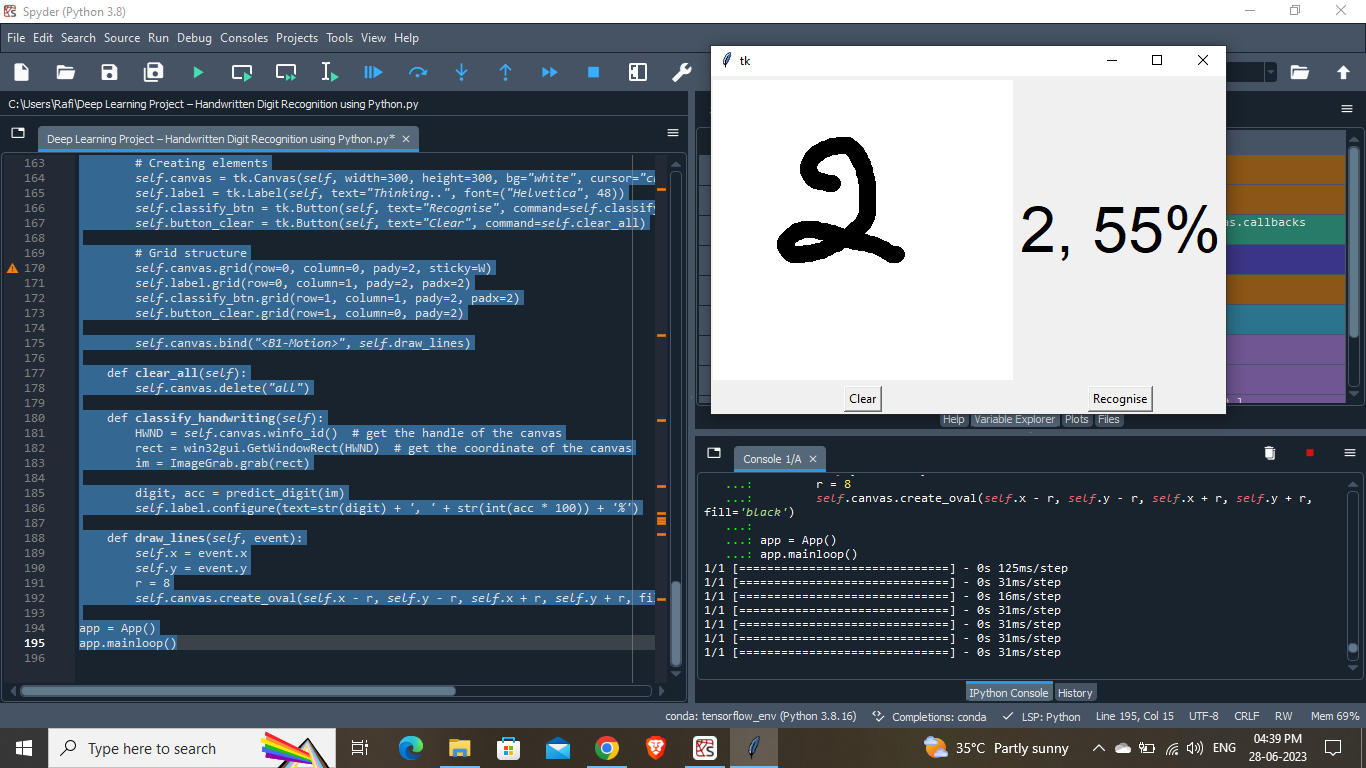Image resolution: width=1366 pixels, height=768 pixels.
Task: Continue execution with fast-forward icon
Action: [x=549, y=72]
